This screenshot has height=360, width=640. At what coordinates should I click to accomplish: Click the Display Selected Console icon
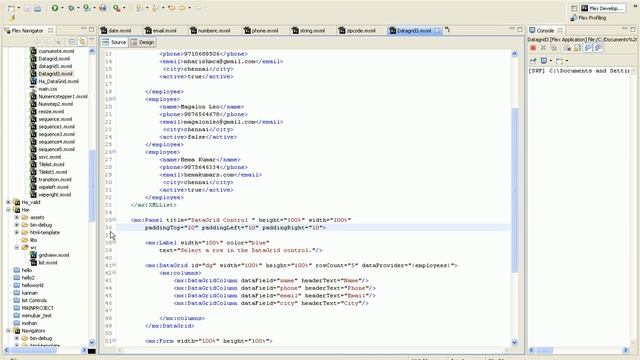point(544,61)
